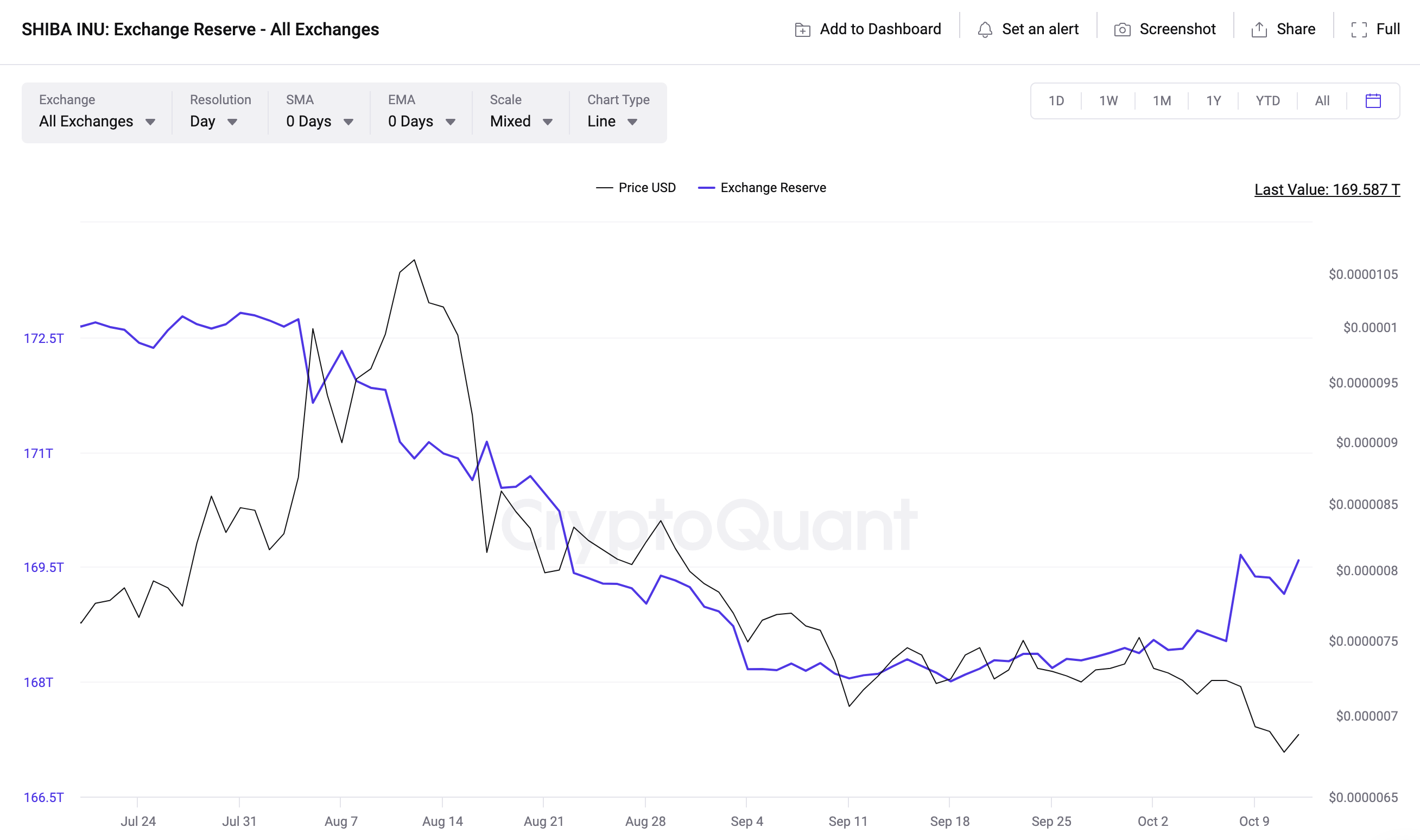Click Set an alert label
1420x840 pixels.
point(1040,29)
